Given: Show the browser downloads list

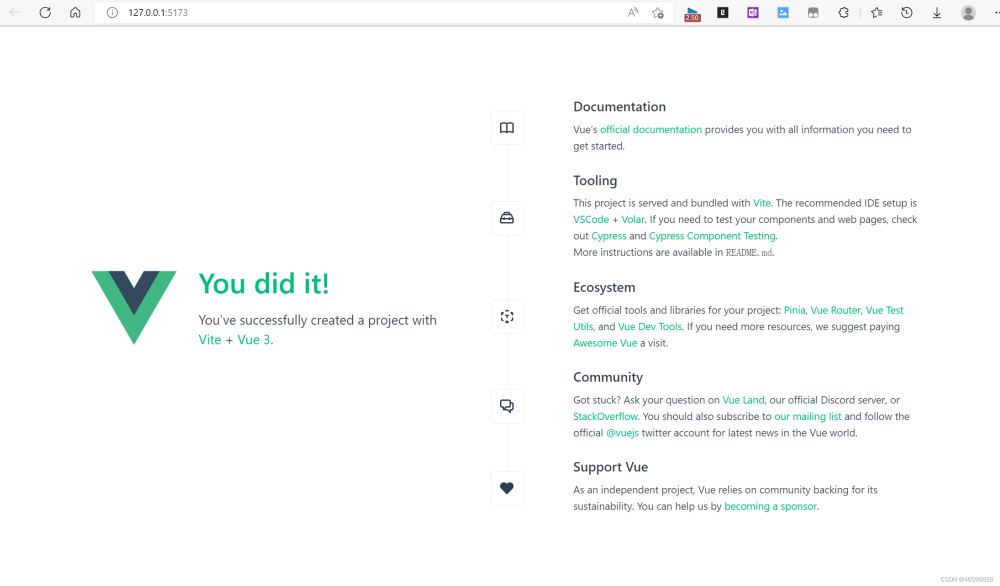Looking at the screenshot, I should 937,13.
